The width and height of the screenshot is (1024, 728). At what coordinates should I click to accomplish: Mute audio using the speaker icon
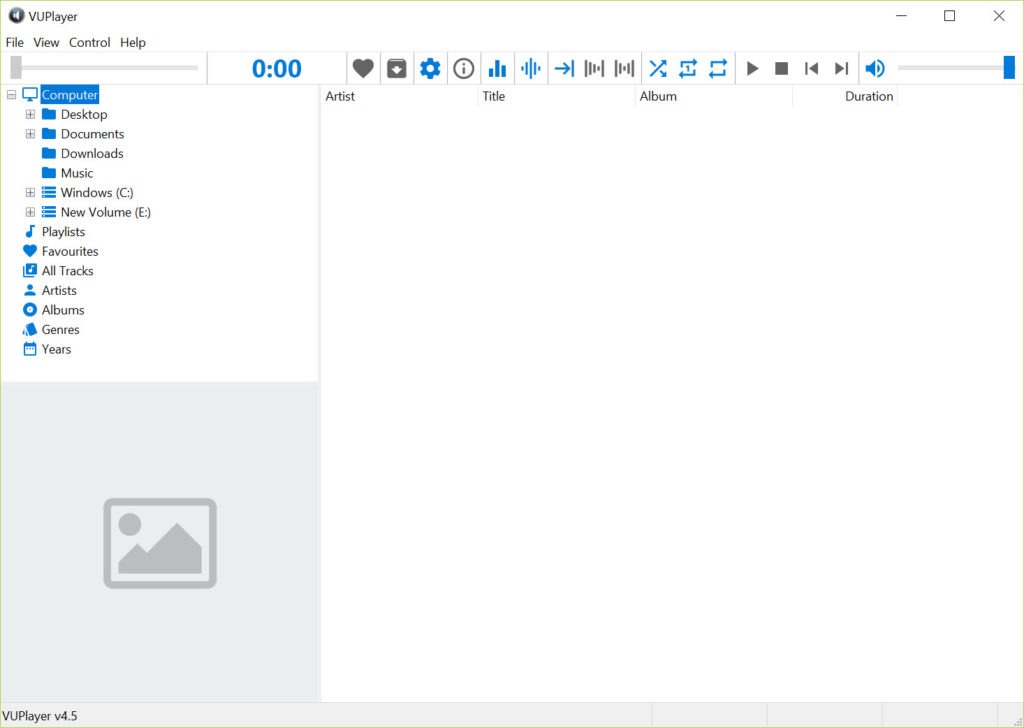pos(875,68)
